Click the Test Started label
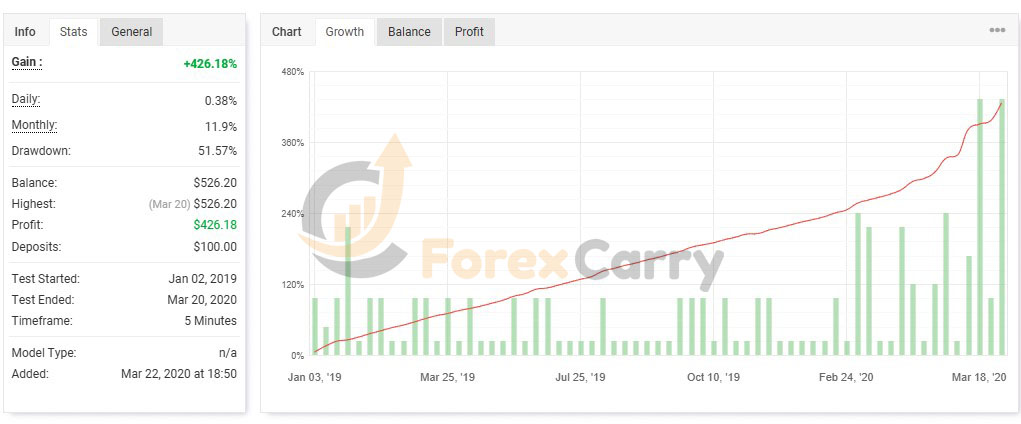Screen dimensions: 1021x424 pyautogui.click(x=46, y=279)
